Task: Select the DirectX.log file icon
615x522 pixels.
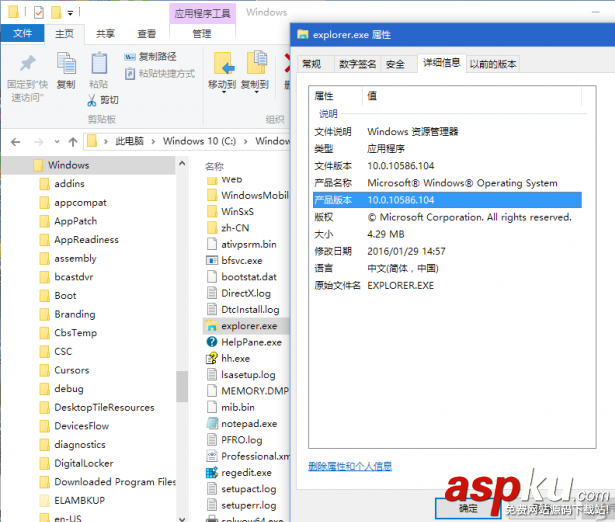Action: click(212, 293)
